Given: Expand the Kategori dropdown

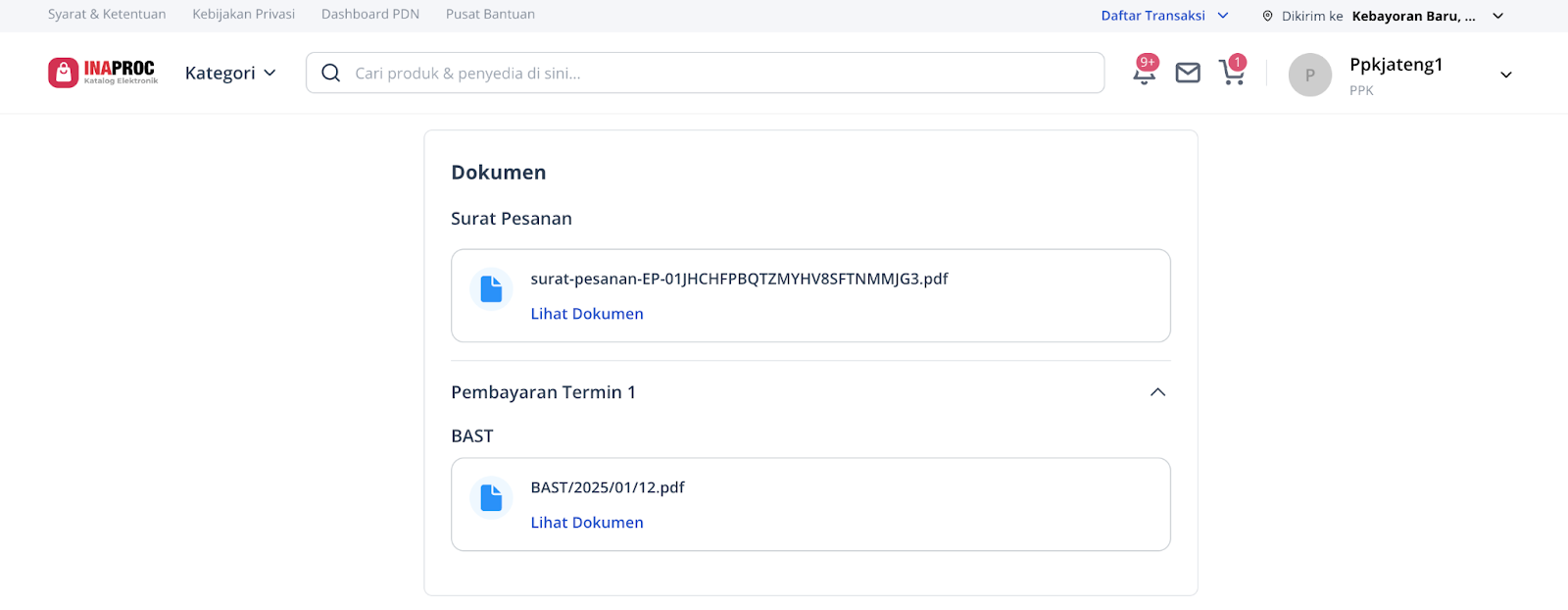Looking at the screenshot, I should pyautogui.click(x=230, y=73).
